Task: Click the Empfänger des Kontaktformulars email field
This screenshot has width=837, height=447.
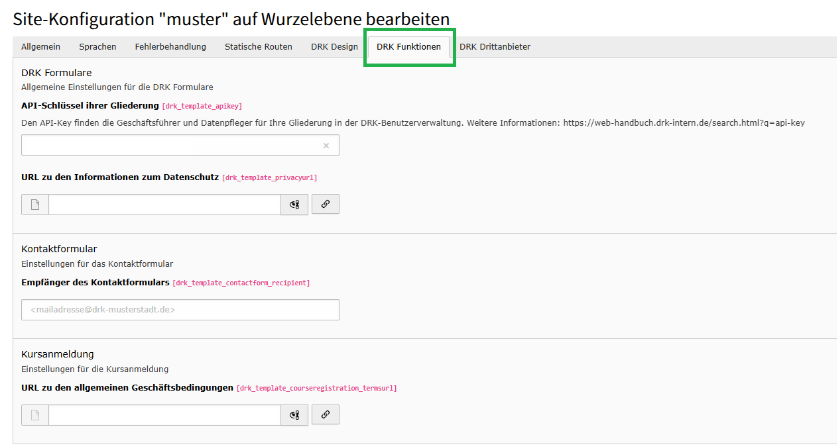Action: point(180,310)
